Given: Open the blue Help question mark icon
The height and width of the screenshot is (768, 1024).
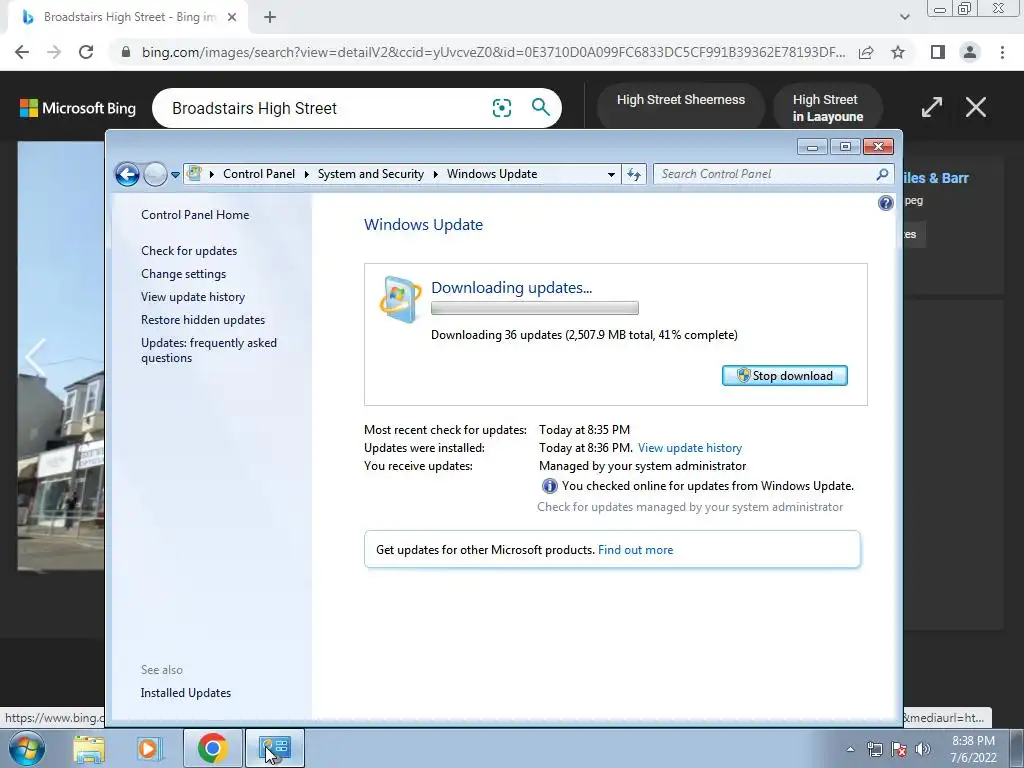Looking at the screenshot, I should 886,203.
